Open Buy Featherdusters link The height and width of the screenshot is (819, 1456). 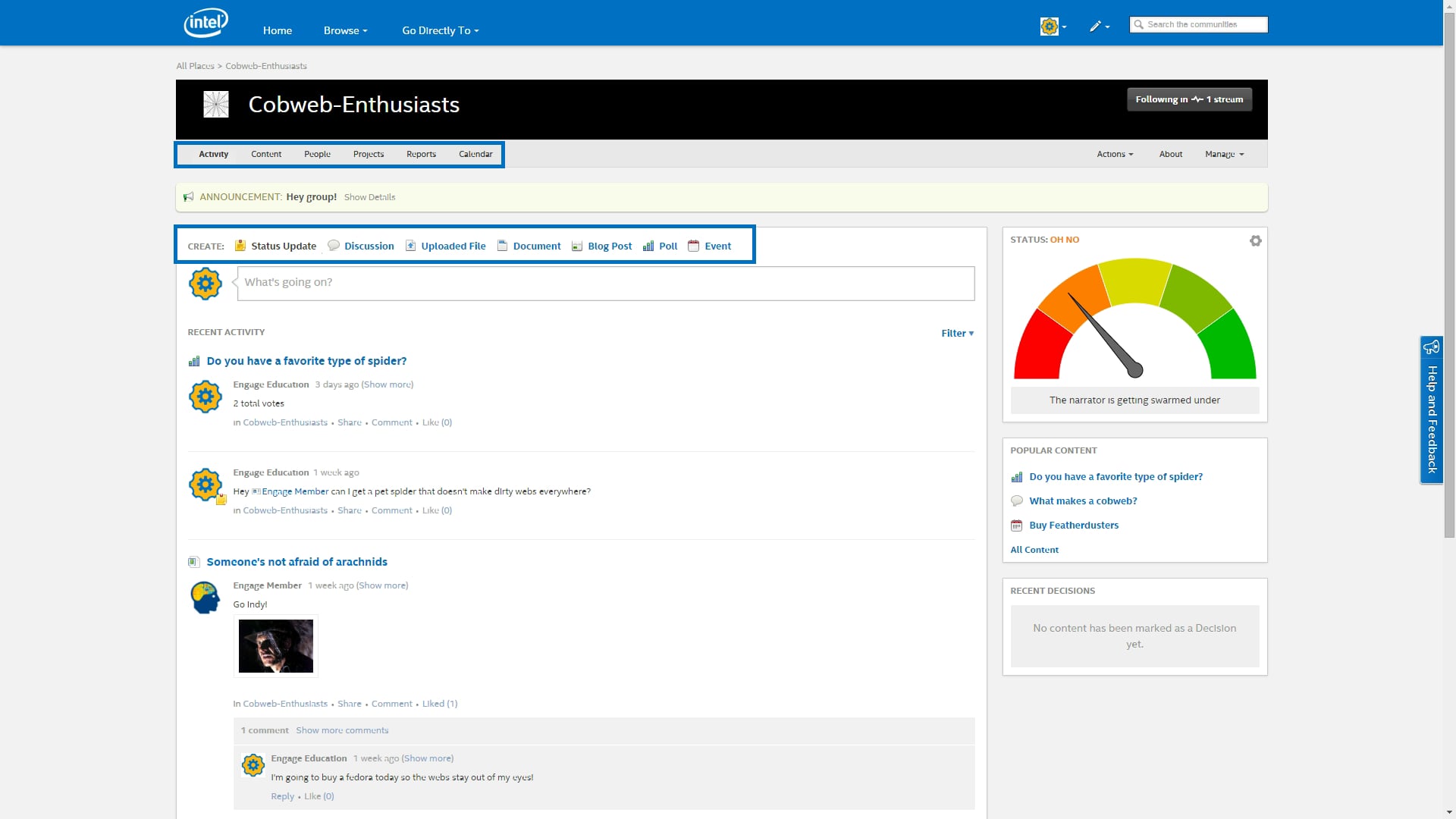[1074, 526]
